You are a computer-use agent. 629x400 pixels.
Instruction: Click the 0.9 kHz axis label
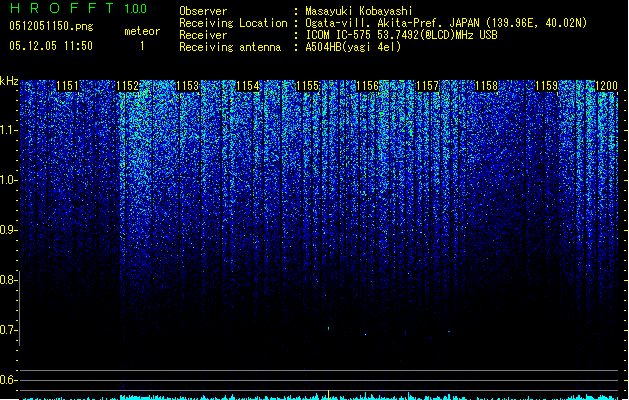pyautogui.click(x=8, y=230)
